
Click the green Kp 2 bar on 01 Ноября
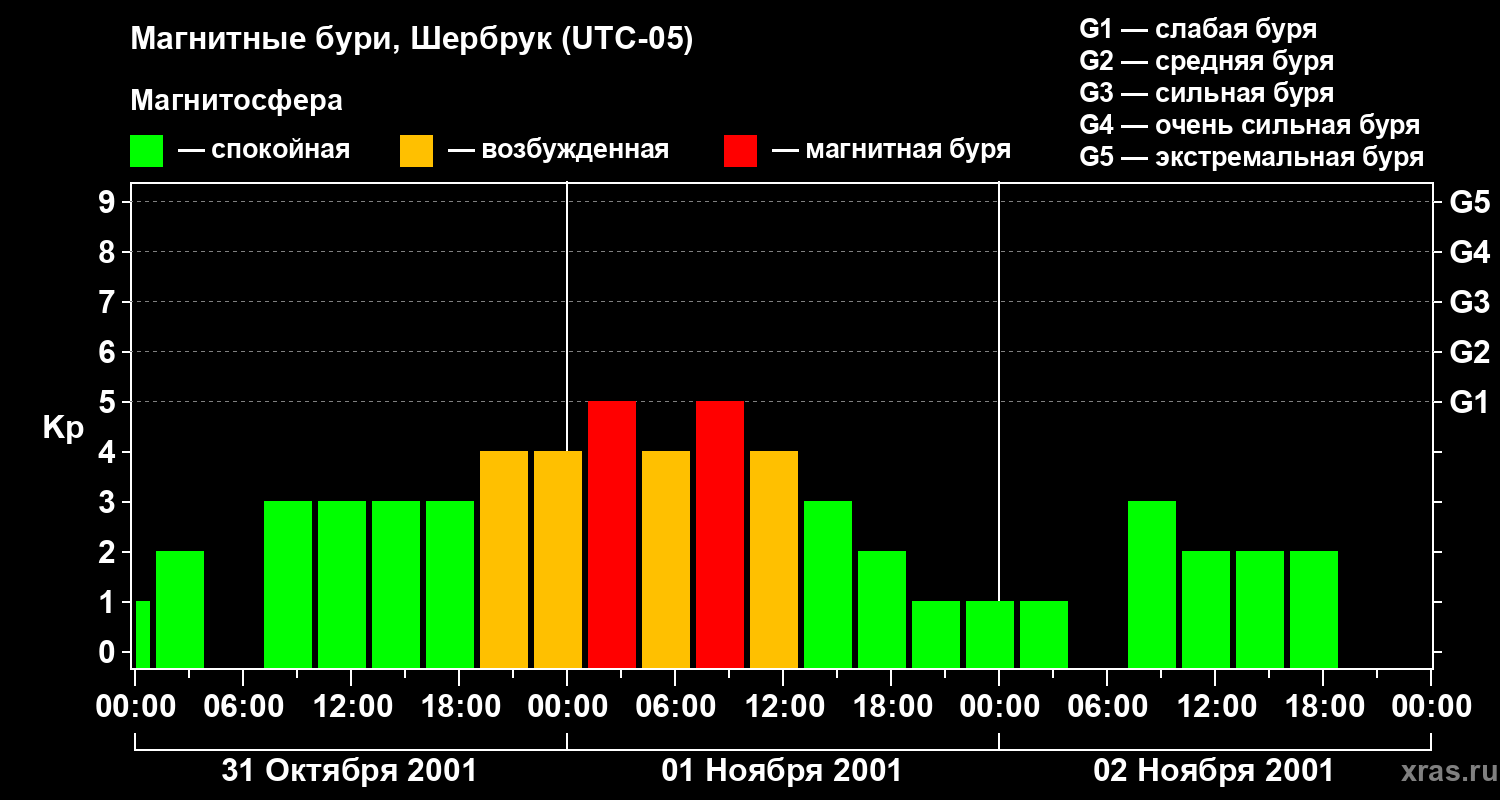click(x=882, y=609)
